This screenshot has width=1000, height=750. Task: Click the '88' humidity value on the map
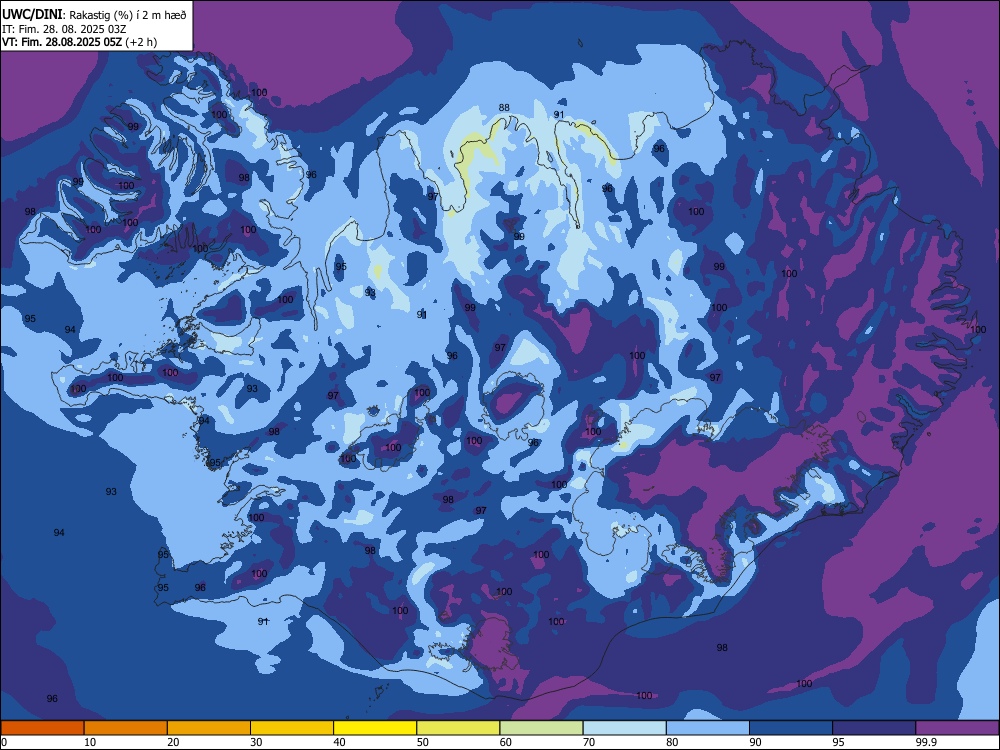tap(504, 107)
